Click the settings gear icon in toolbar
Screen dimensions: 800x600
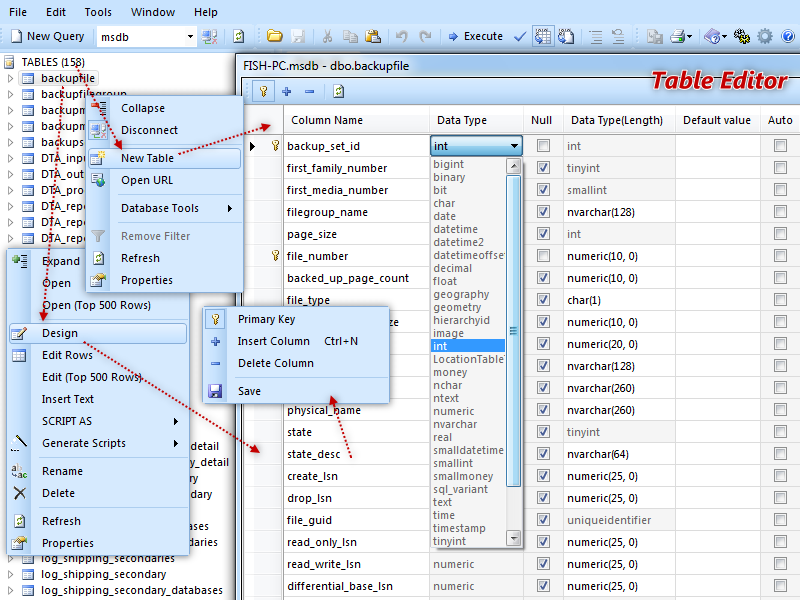click(764, 36)
